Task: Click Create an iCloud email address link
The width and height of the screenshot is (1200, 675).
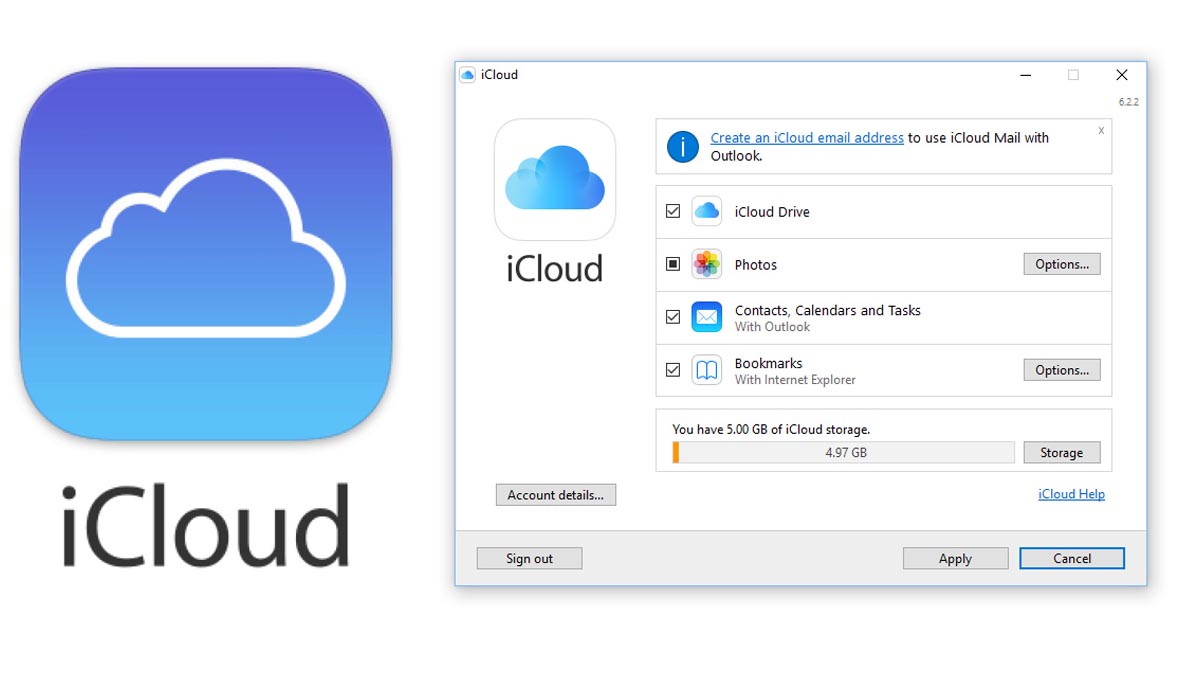Action: tap(807, 138)
